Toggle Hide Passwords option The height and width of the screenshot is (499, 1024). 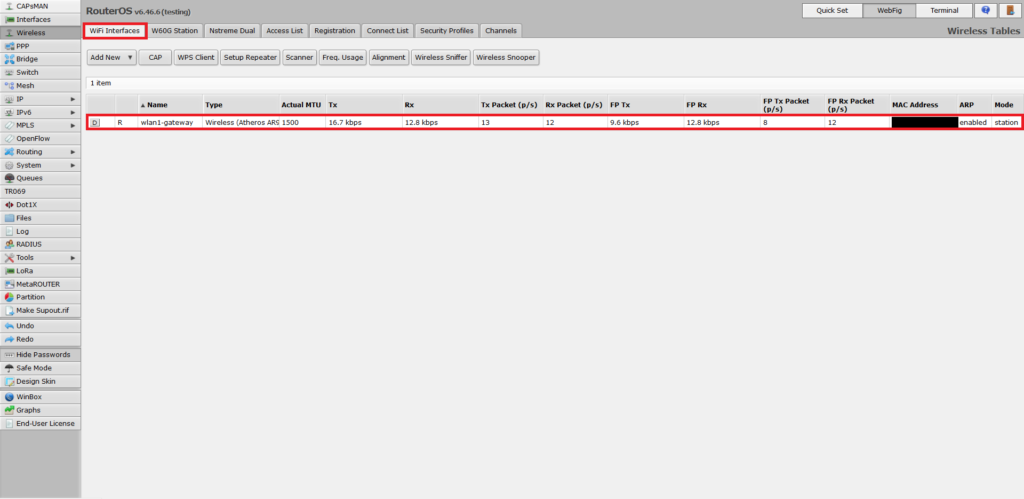pyautogui.click(x=40, y=355)
